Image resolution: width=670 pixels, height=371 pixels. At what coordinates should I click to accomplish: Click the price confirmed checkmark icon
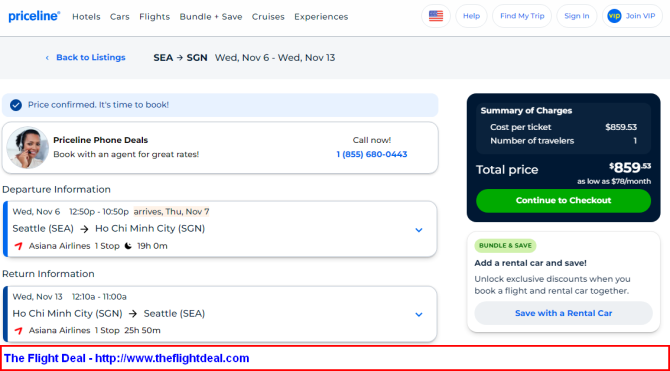coord(16,105)
